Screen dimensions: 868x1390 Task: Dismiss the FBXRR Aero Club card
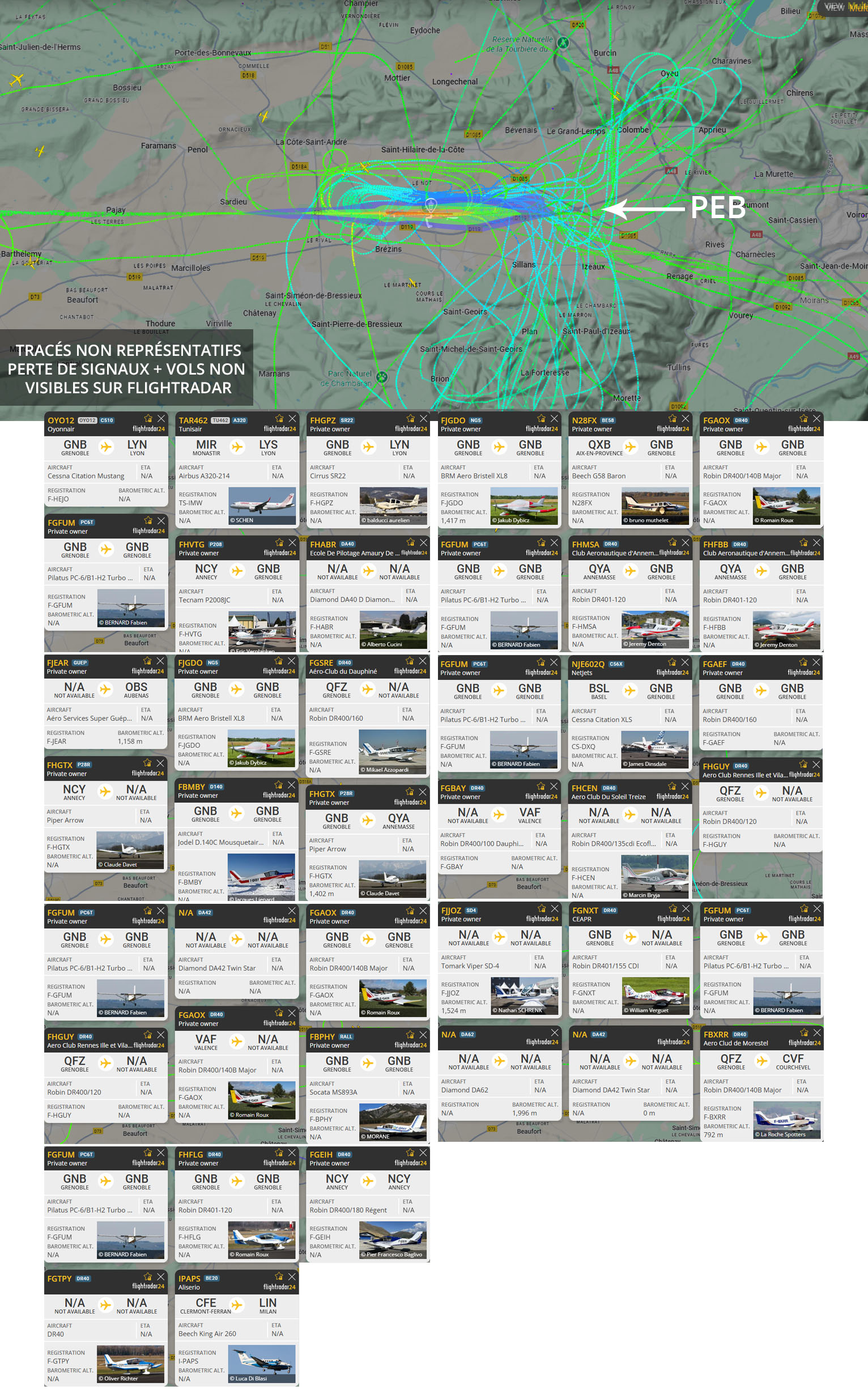[x=816, y=1033]
